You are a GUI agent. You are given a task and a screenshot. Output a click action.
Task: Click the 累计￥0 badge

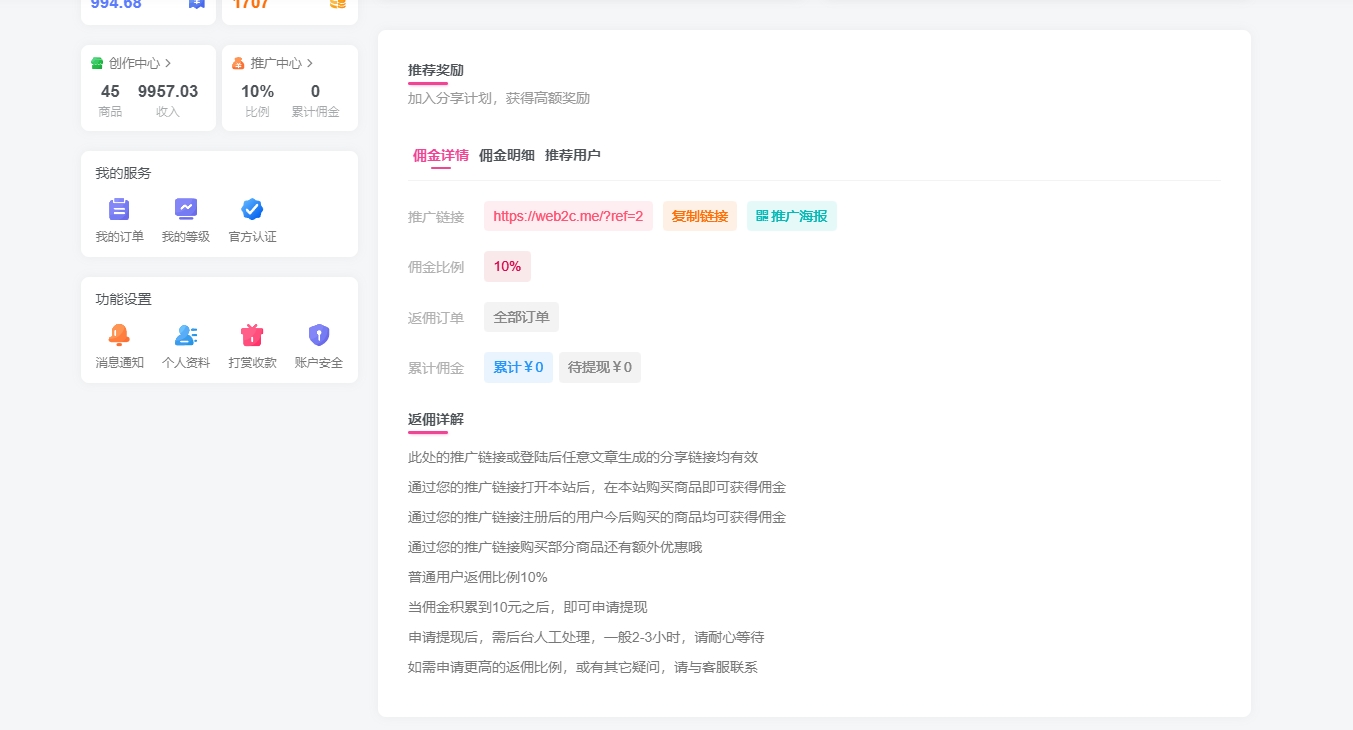coord(518,367)
